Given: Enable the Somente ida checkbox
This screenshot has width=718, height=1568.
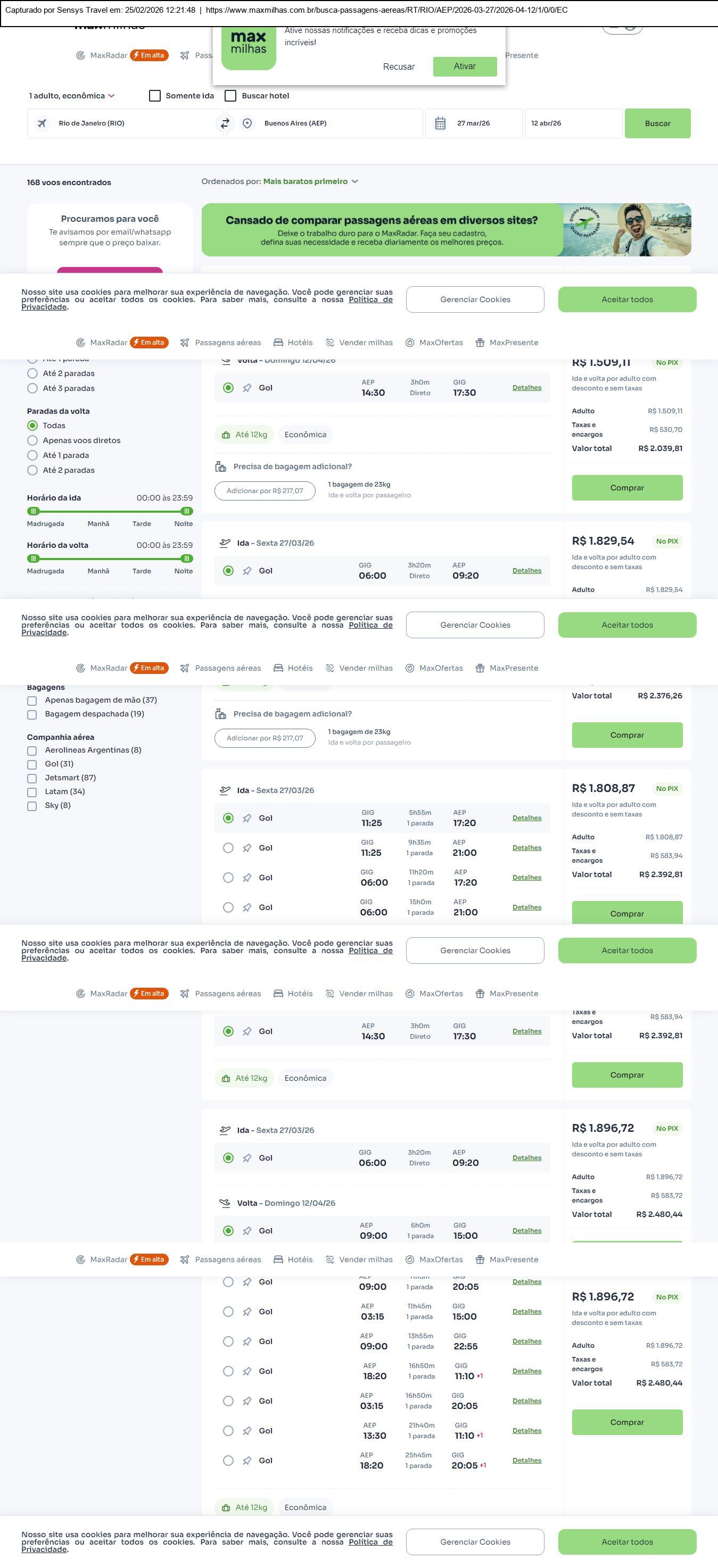Looking at the screenshot, I should tap(155, 96).
